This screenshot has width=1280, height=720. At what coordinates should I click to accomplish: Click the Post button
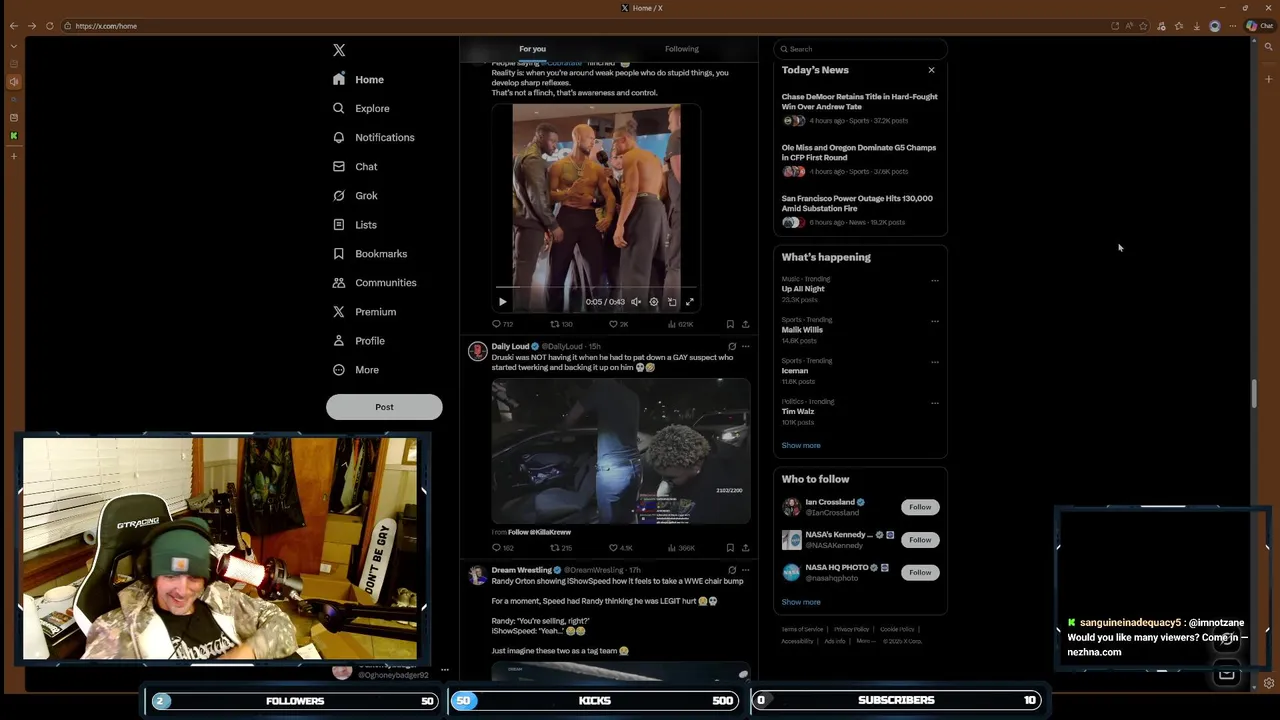pos(384,407)
